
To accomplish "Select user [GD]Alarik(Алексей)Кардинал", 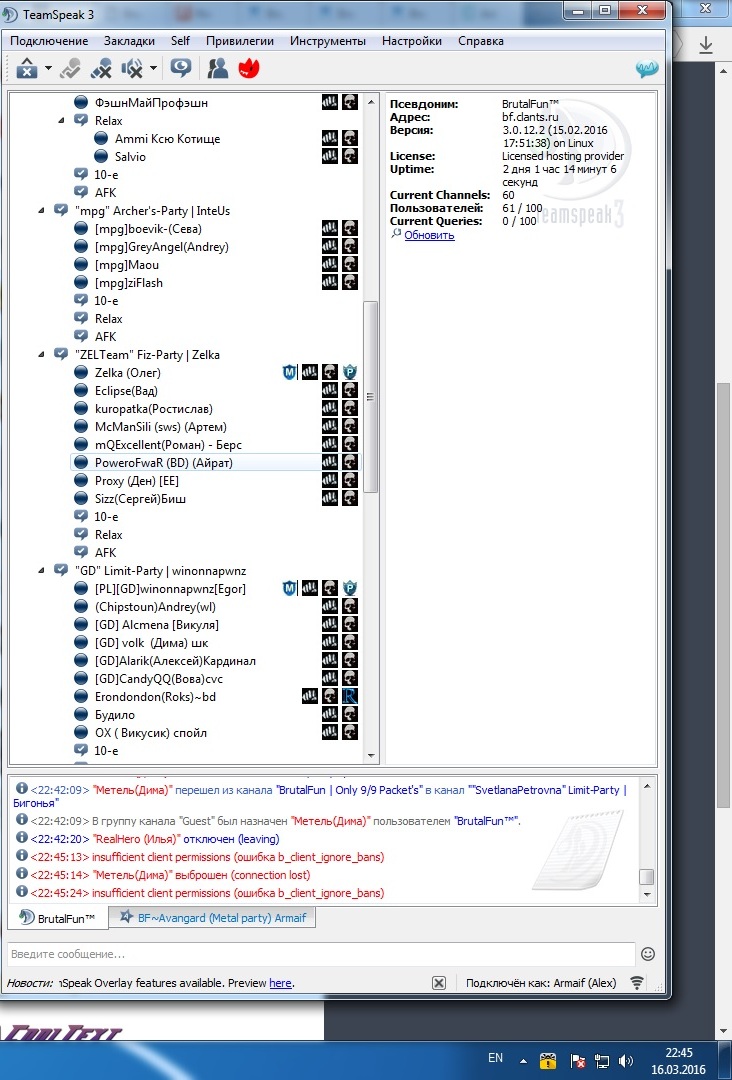I will coord(175,661).
